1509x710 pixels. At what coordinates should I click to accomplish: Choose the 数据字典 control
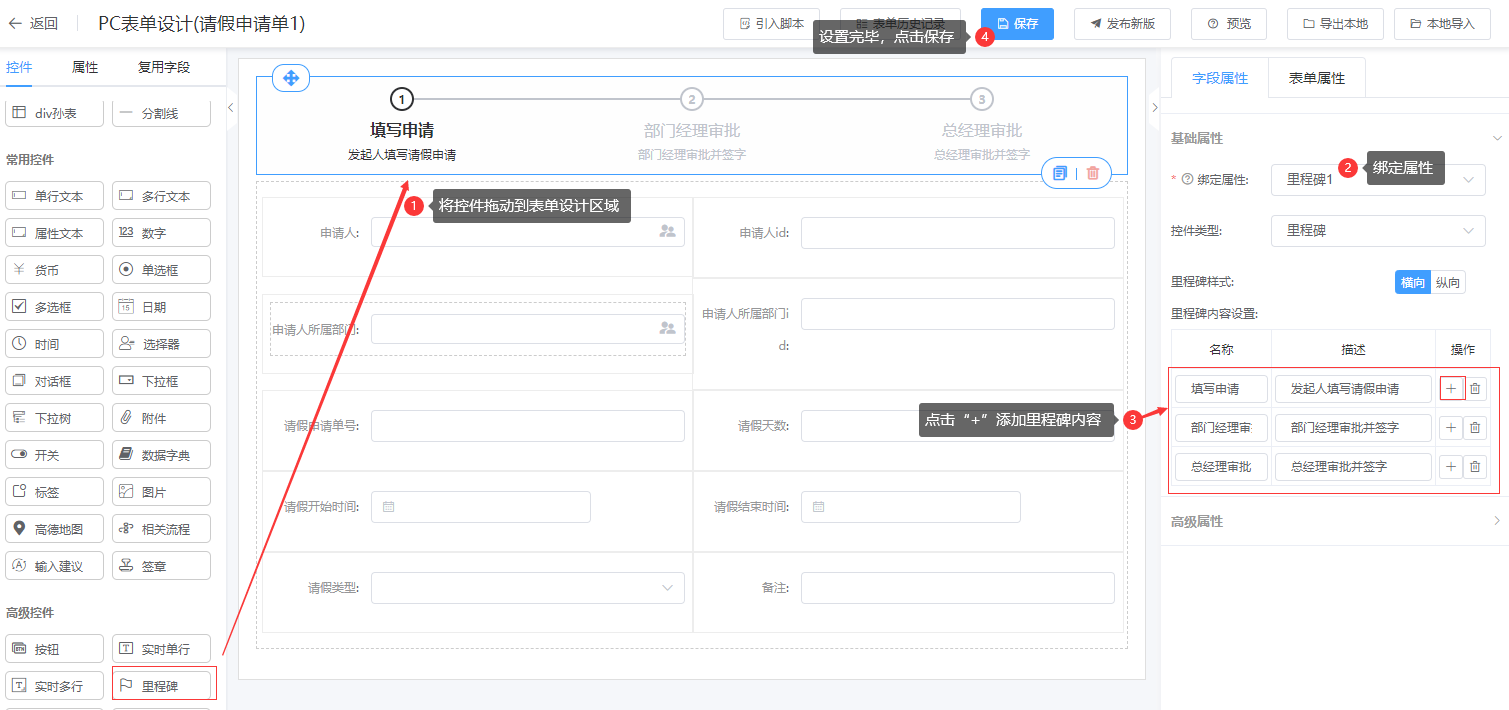pos(161,455)
